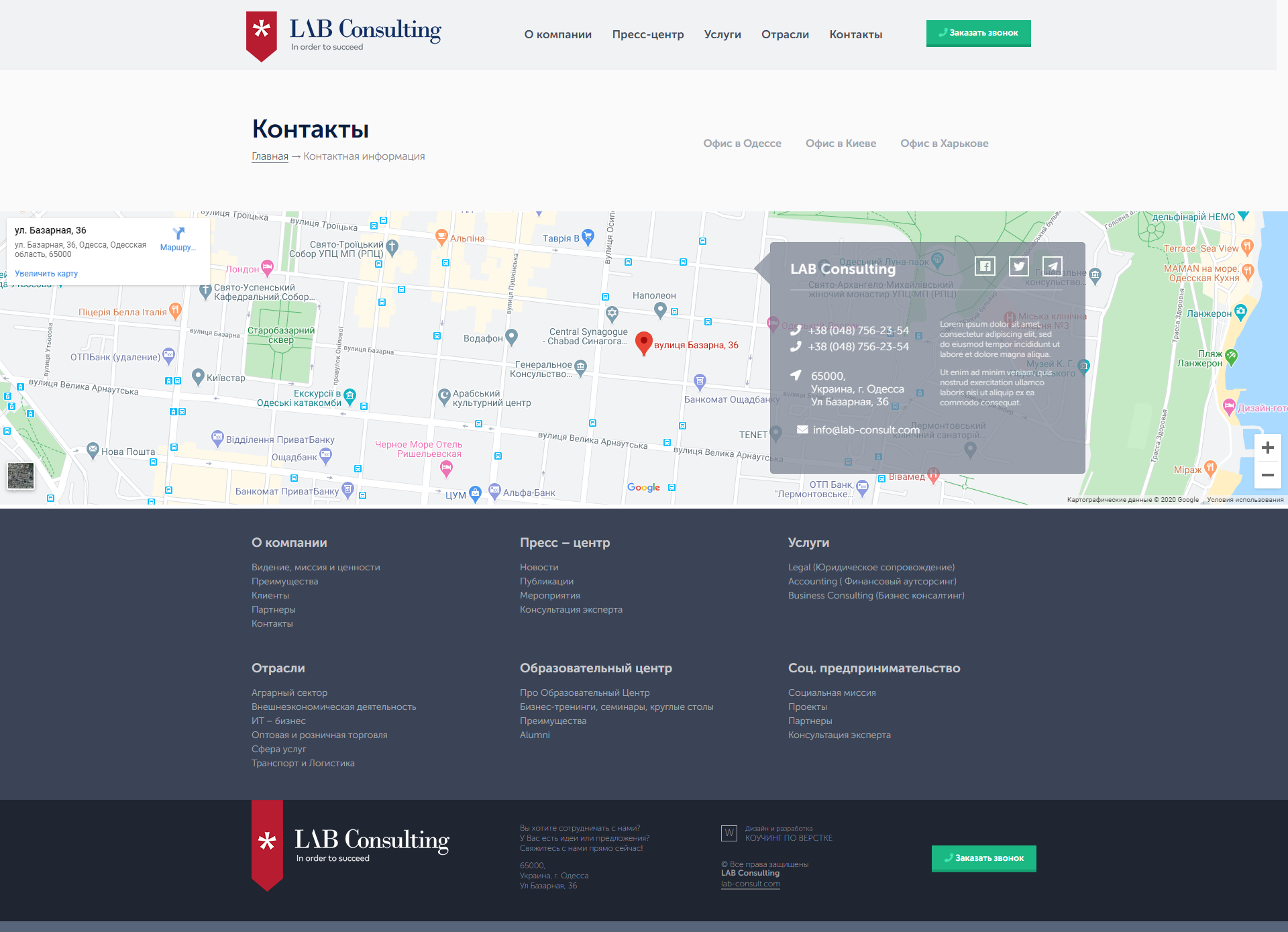Select the Офис в Киеве tab

[841, 144]
